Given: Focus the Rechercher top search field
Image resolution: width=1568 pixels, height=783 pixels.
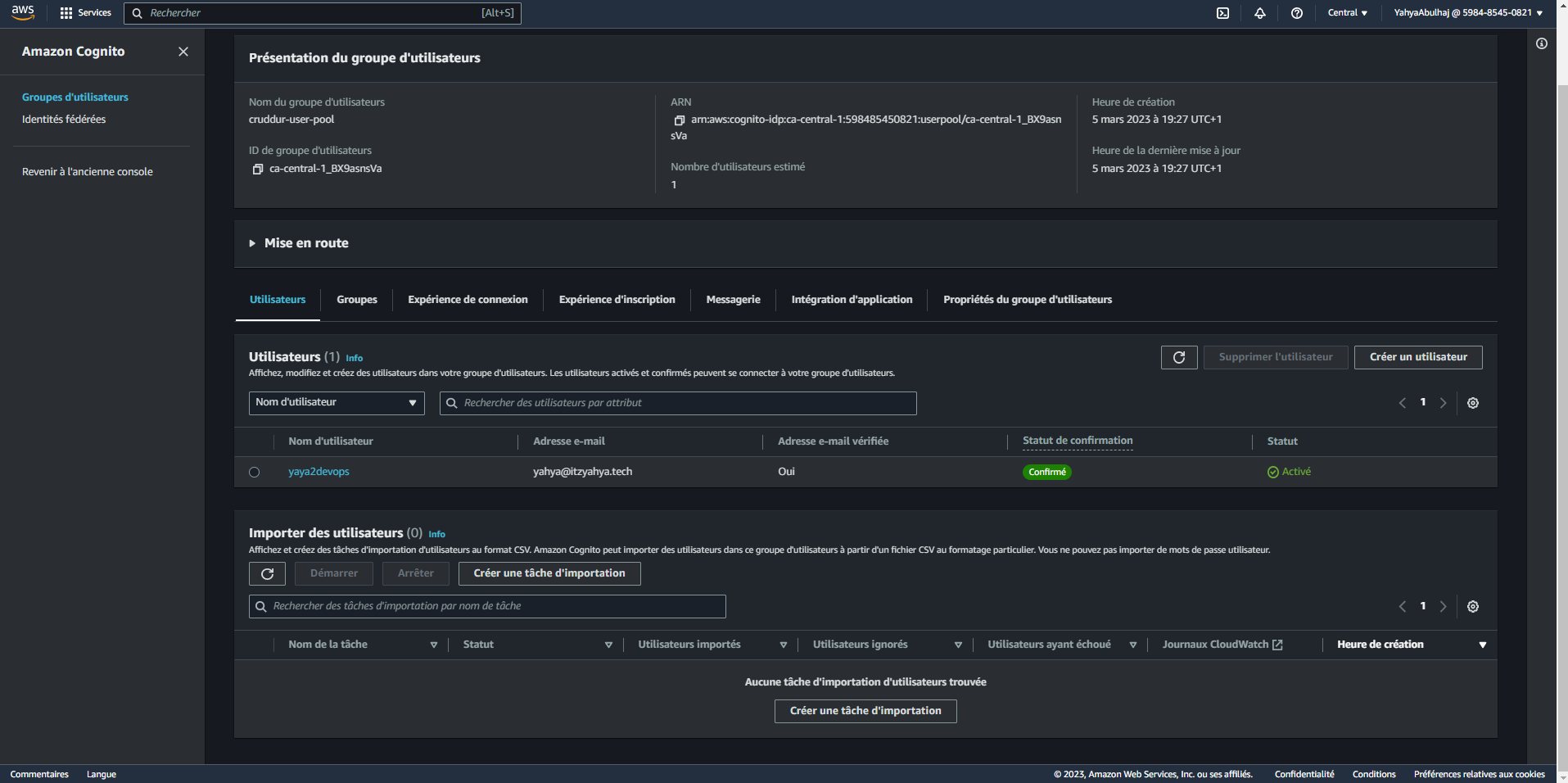Looking at the screenshot, I should [x=323, y=13].
